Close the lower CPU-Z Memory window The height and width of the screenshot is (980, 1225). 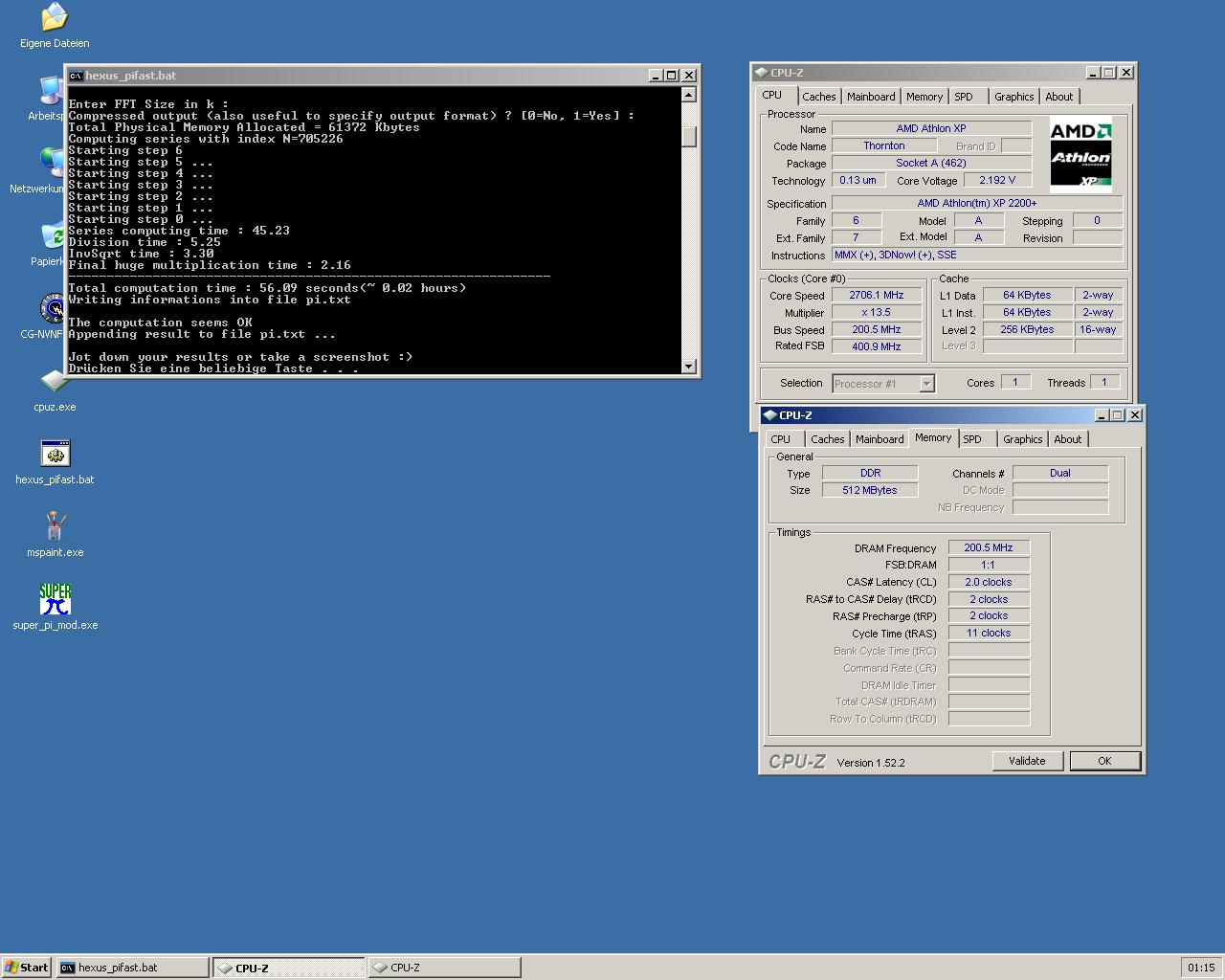[x=1134, y=415]
